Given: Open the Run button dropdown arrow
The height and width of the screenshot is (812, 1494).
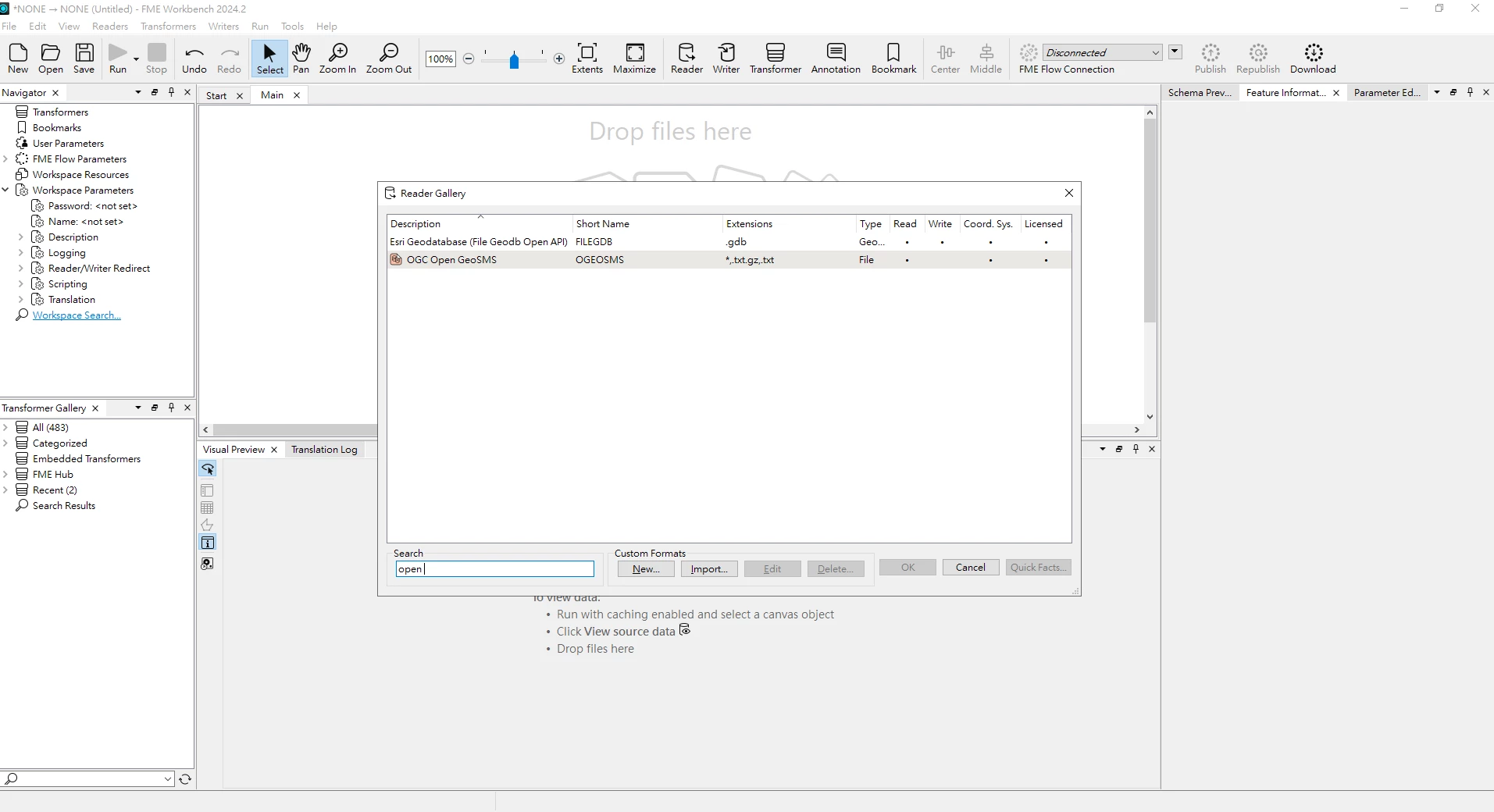Looking at the screenshot, I should (x=136, y=59).
